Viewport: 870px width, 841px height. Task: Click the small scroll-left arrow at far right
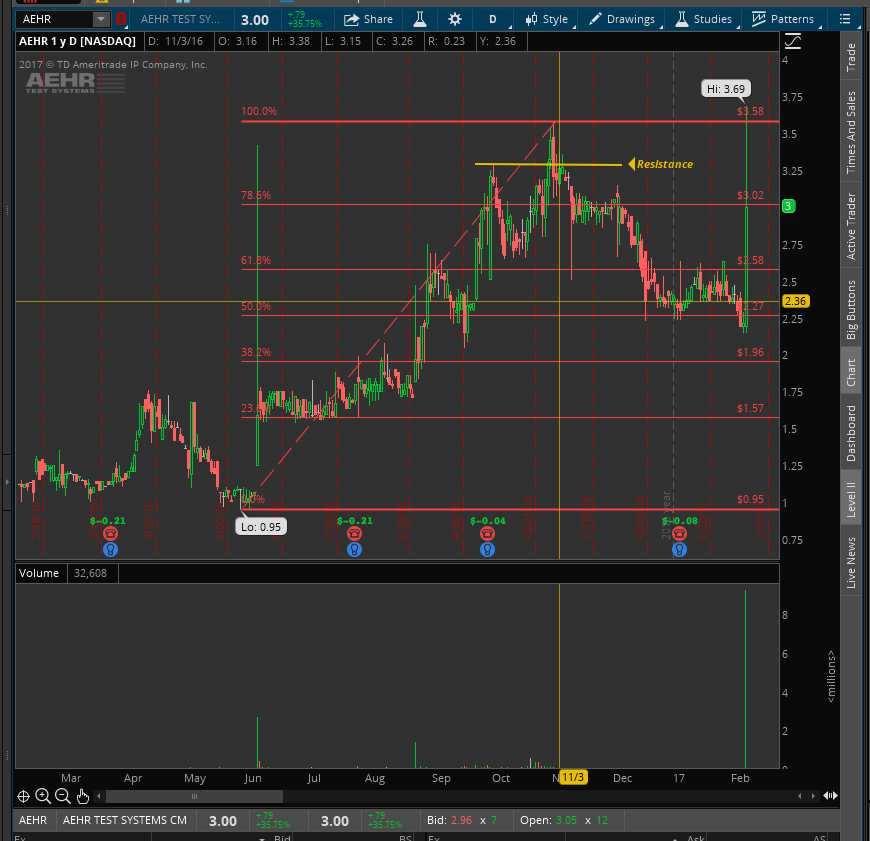pos(800,796)
